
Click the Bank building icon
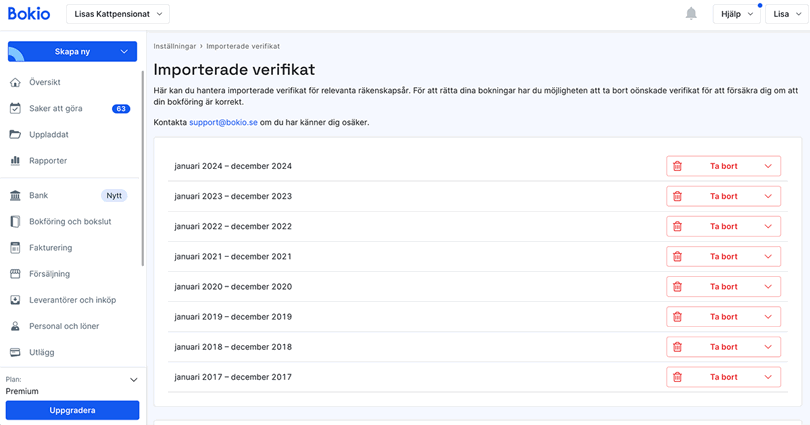15,196
